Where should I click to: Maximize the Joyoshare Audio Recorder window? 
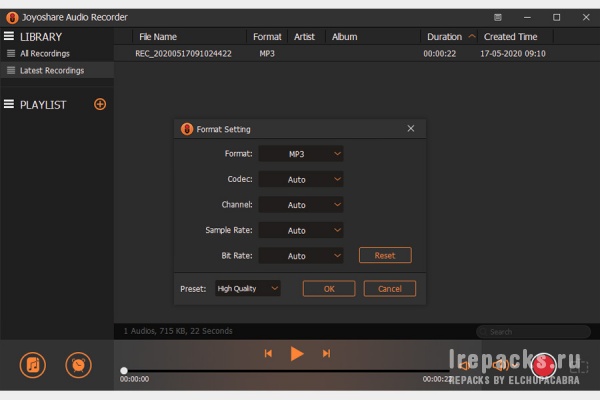tap(556, 17)
